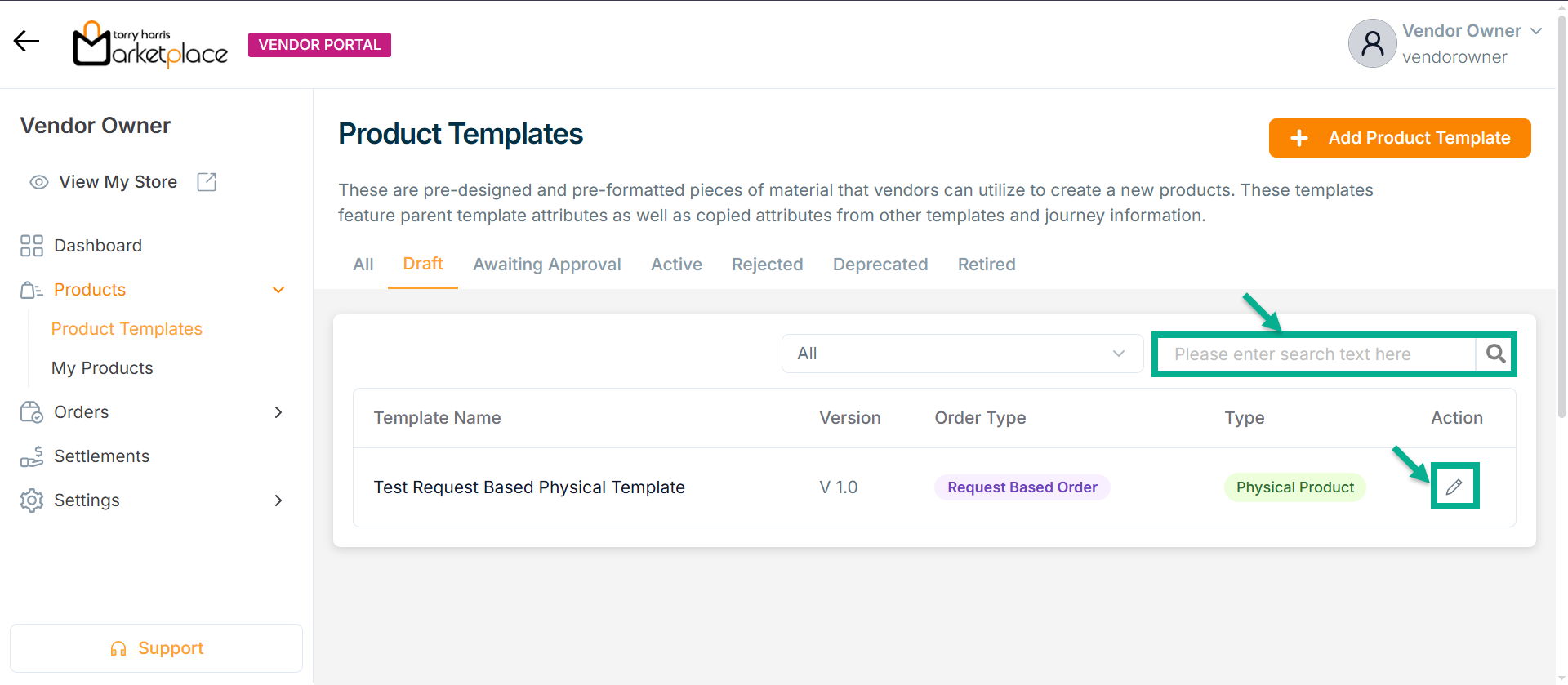Open the Dashboard from sidebar
Screen dimensions: 1568x685
point(97,246)
